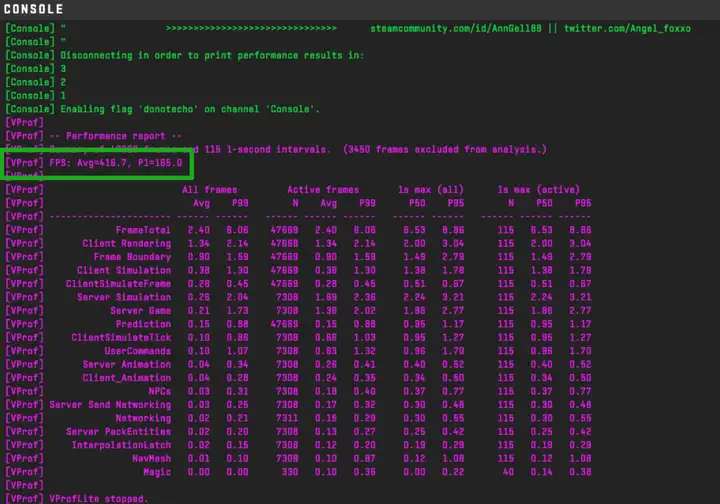
Task: Select the Client_Animation row label
Action: click(x=127, y=378)
